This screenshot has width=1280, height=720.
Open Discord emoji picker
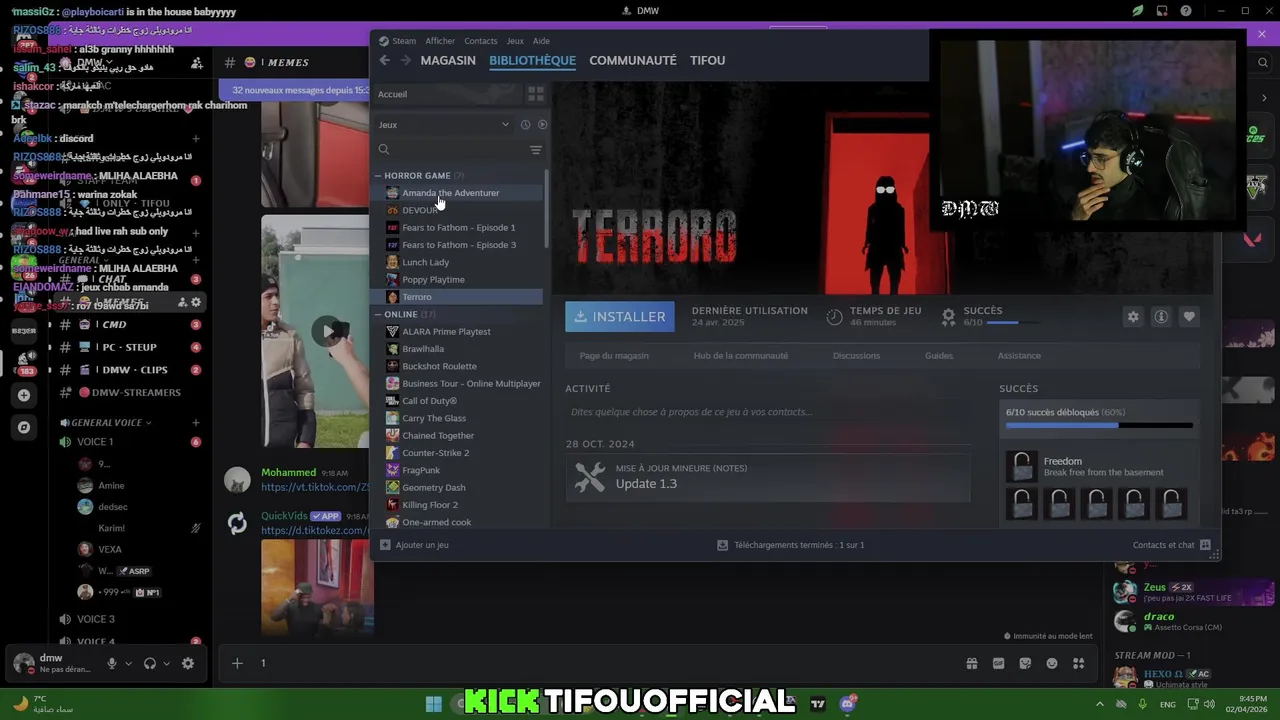point(1052,663)
